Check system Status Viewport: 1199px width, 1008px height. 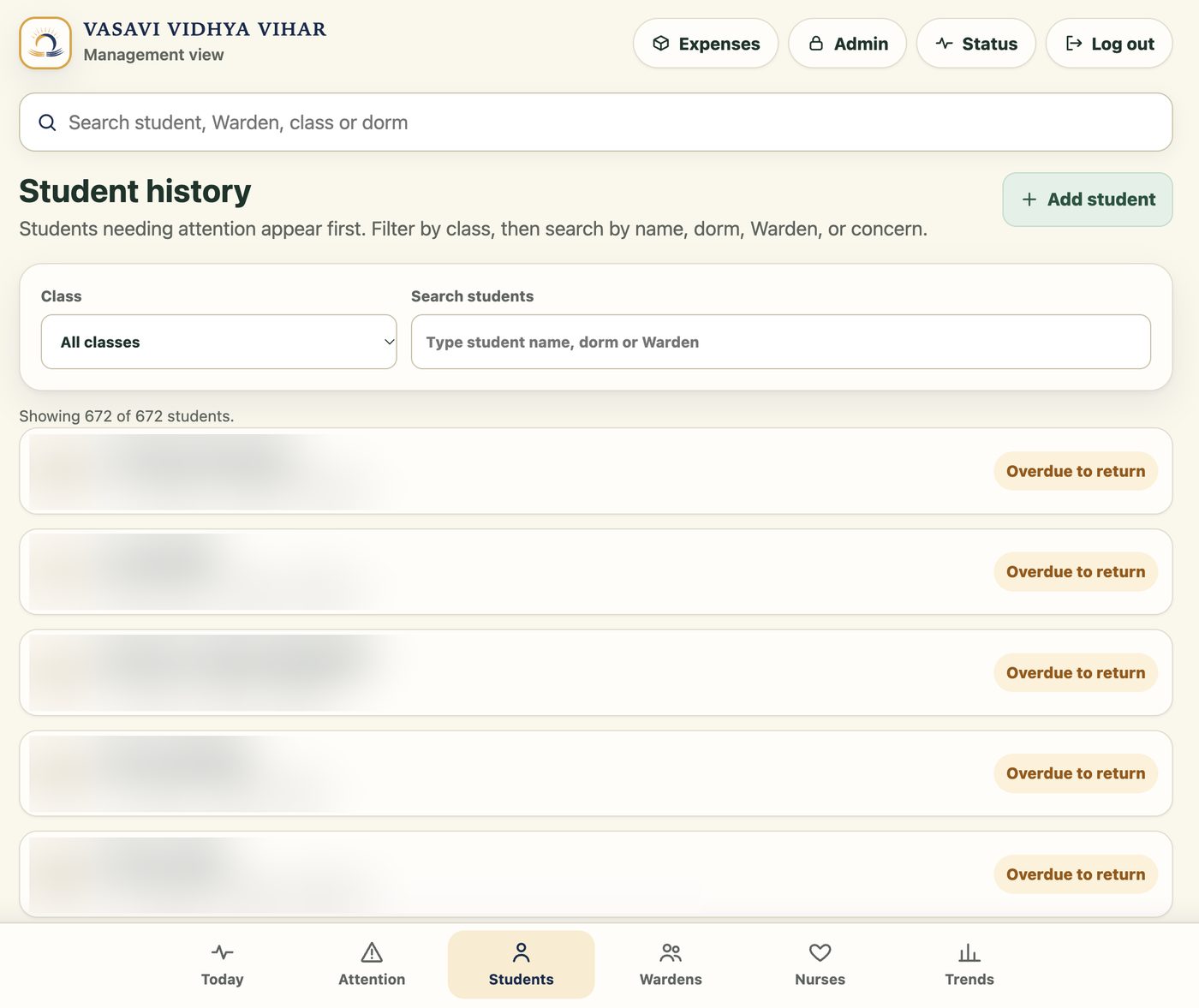pyautogui.click(x=976, y=43)
